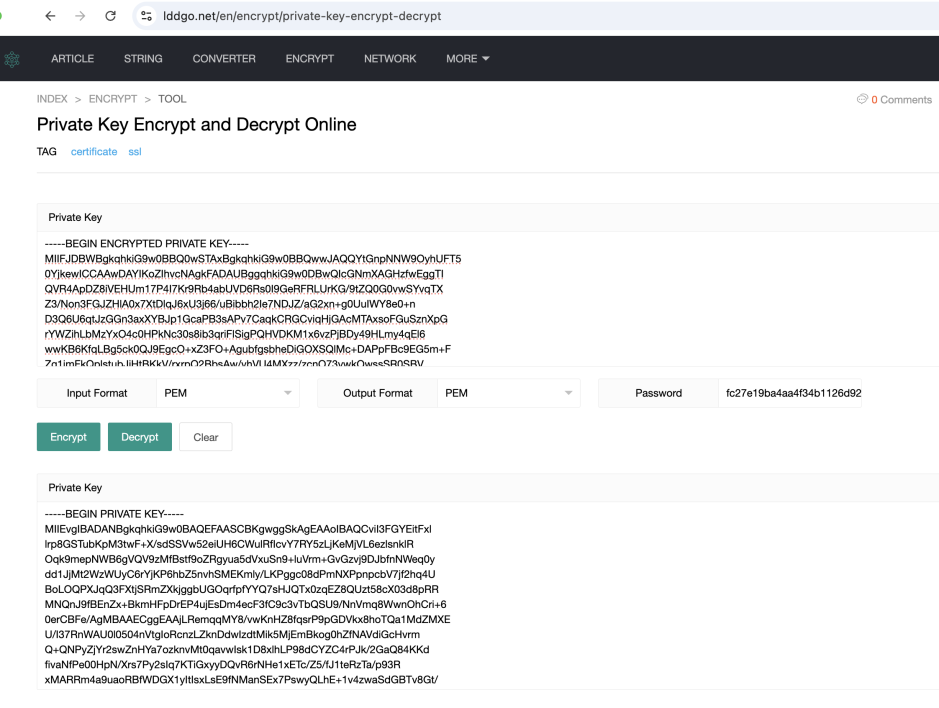939x708 pixels.
Task: Click the page title 'Private Key Encrypt and Decrypt Online'
Action: [x=196, y=125]
